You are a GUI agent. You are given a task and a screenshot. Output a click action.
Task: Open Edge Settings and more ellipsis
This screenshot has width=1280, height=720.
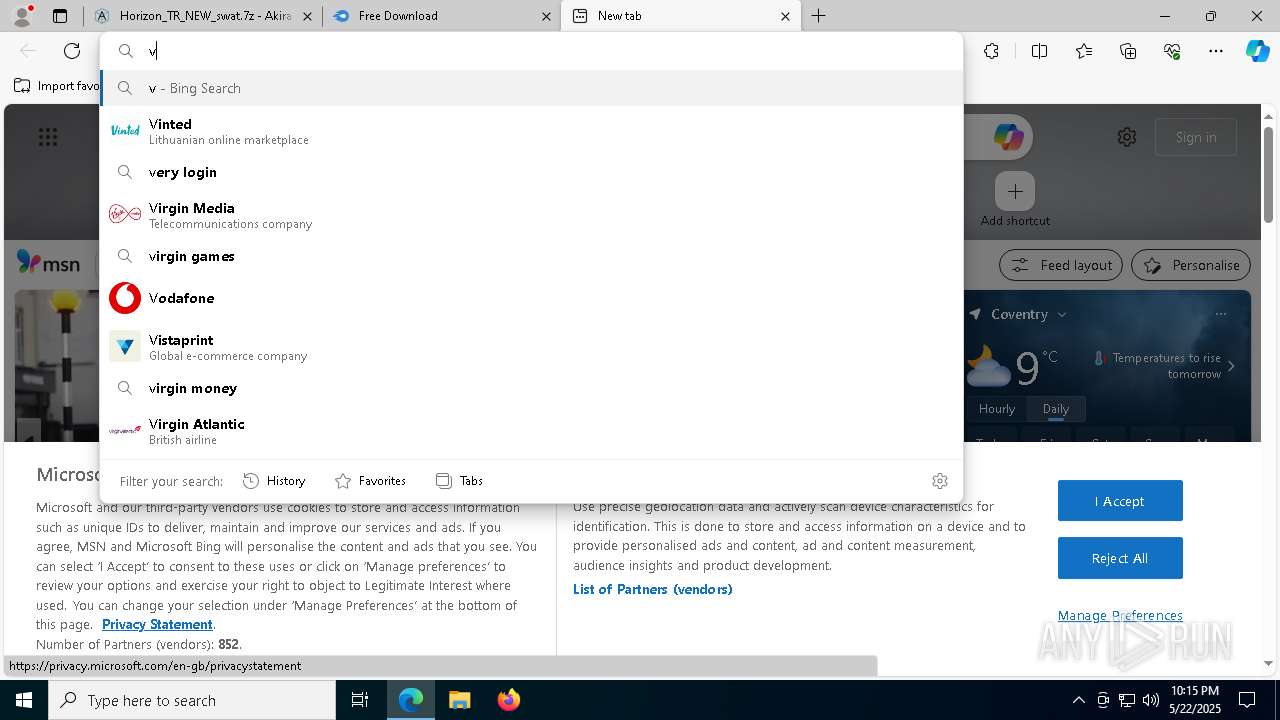pyautogui.click(x=1216, y=51)
